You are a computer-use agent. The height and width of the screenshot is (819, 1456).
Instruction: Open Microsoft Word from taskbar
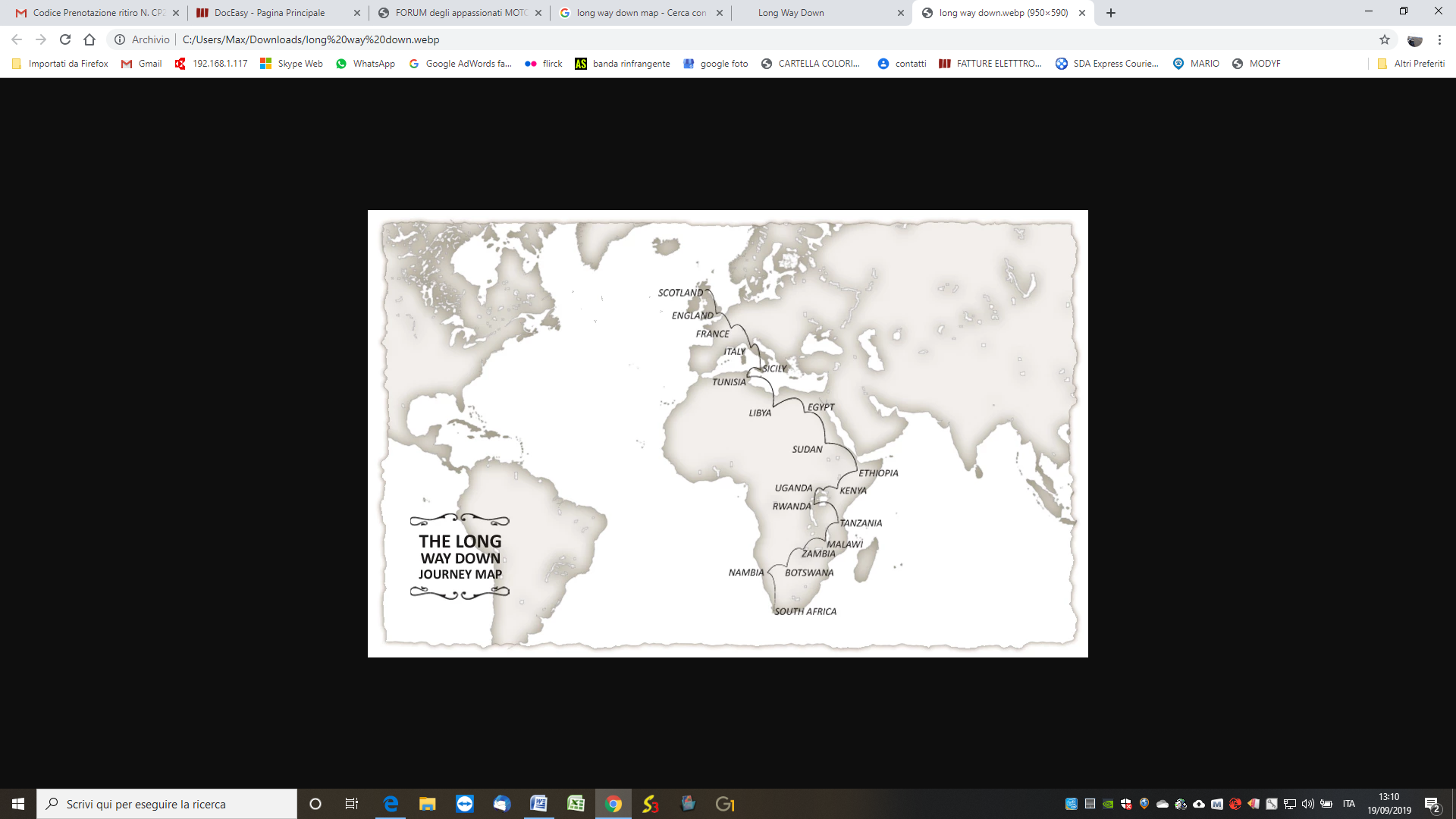(x=539, y=804)
